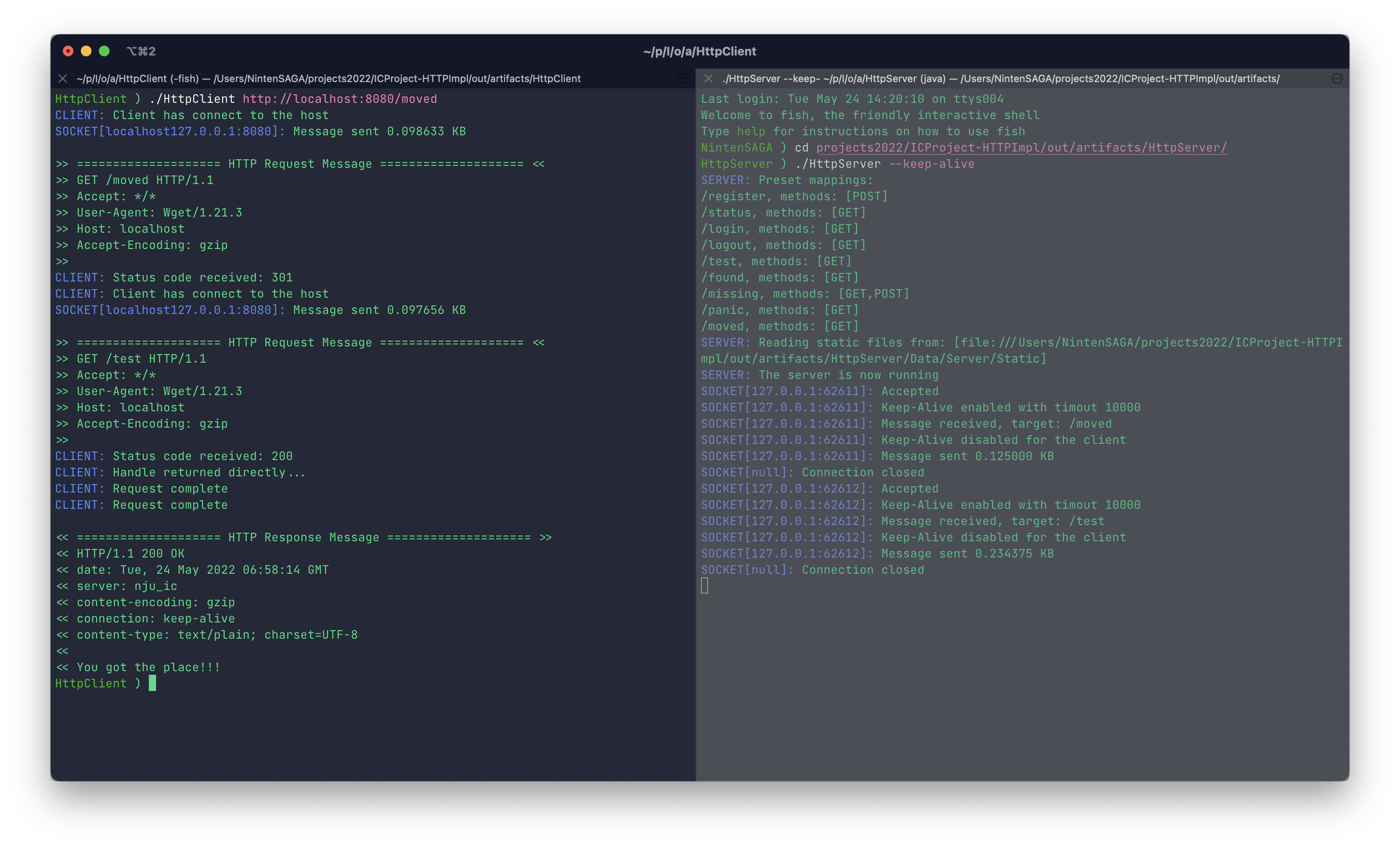Open HttpClient pane options menu
Screen dimensions: 1400x848
683,78
